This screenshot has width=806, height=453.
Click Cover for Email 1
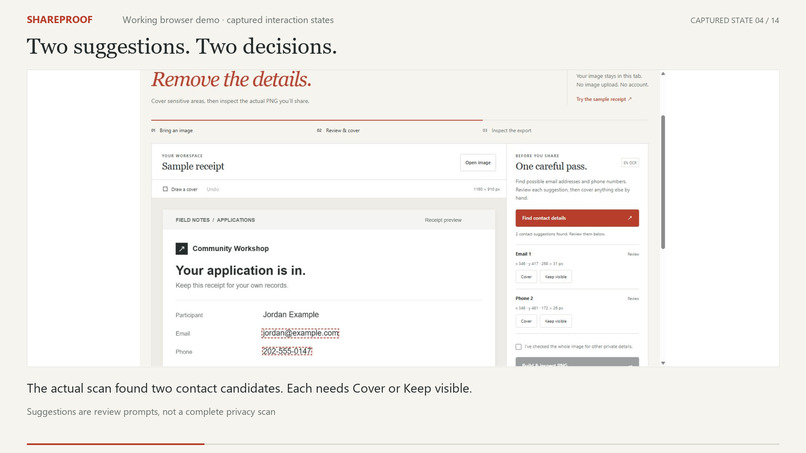coord(526,277)
